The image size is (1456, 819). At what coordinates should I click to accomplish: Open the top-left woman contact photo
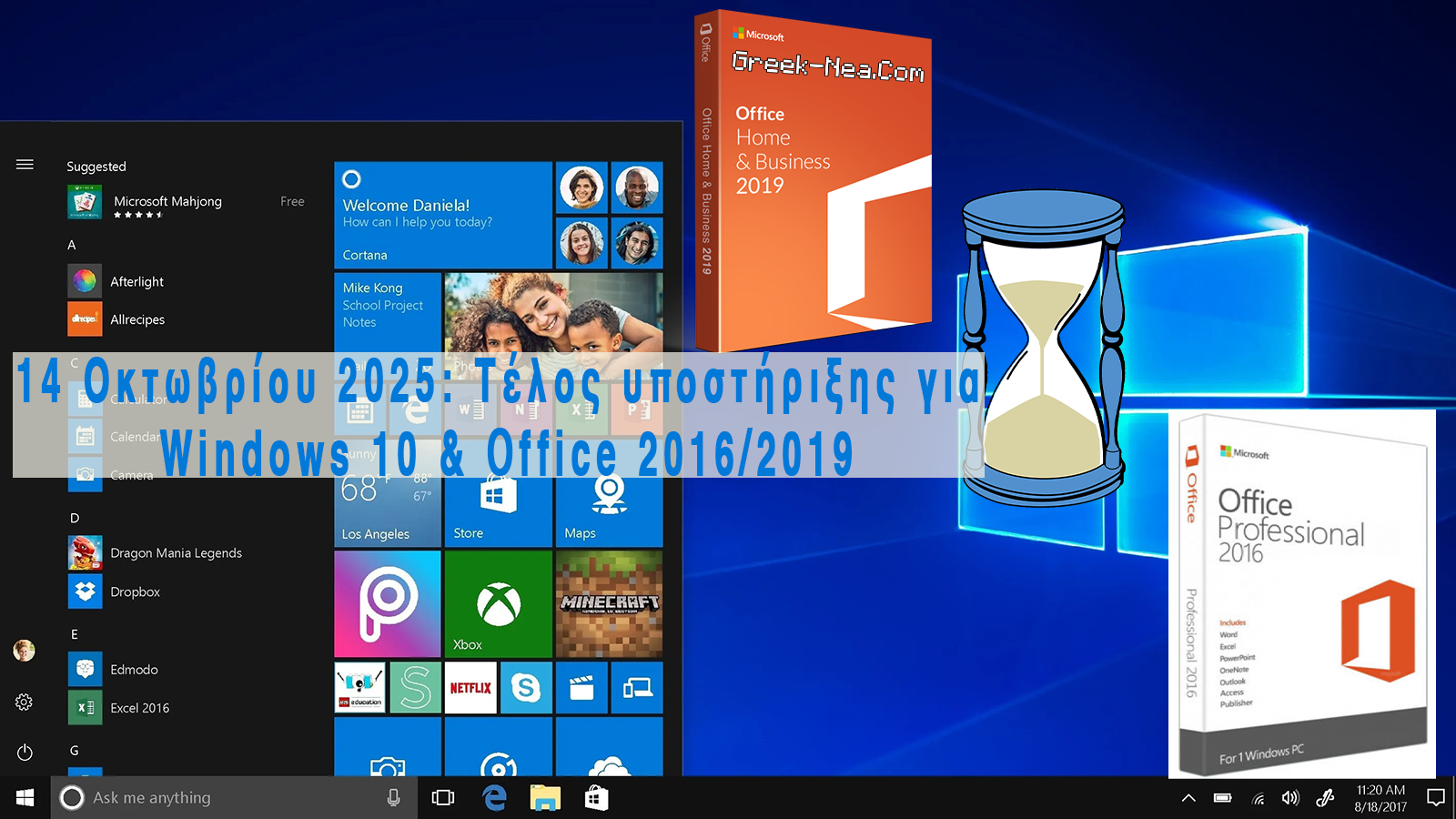click(x=581, y=187)
